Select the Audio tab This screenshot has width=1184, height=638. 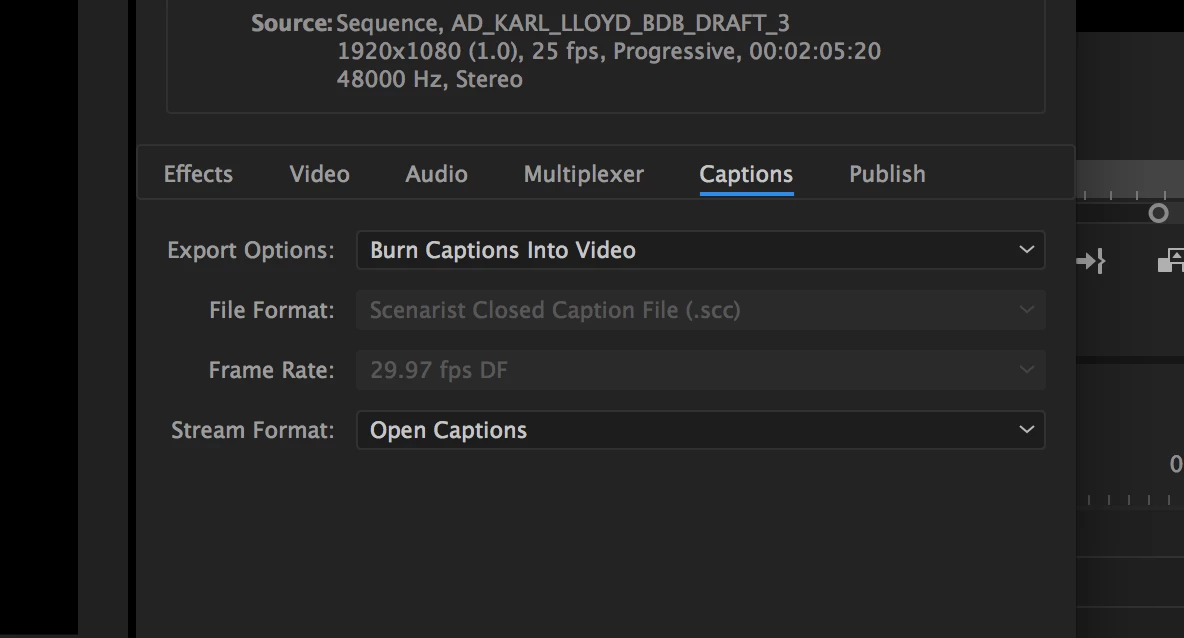(436, 174)
